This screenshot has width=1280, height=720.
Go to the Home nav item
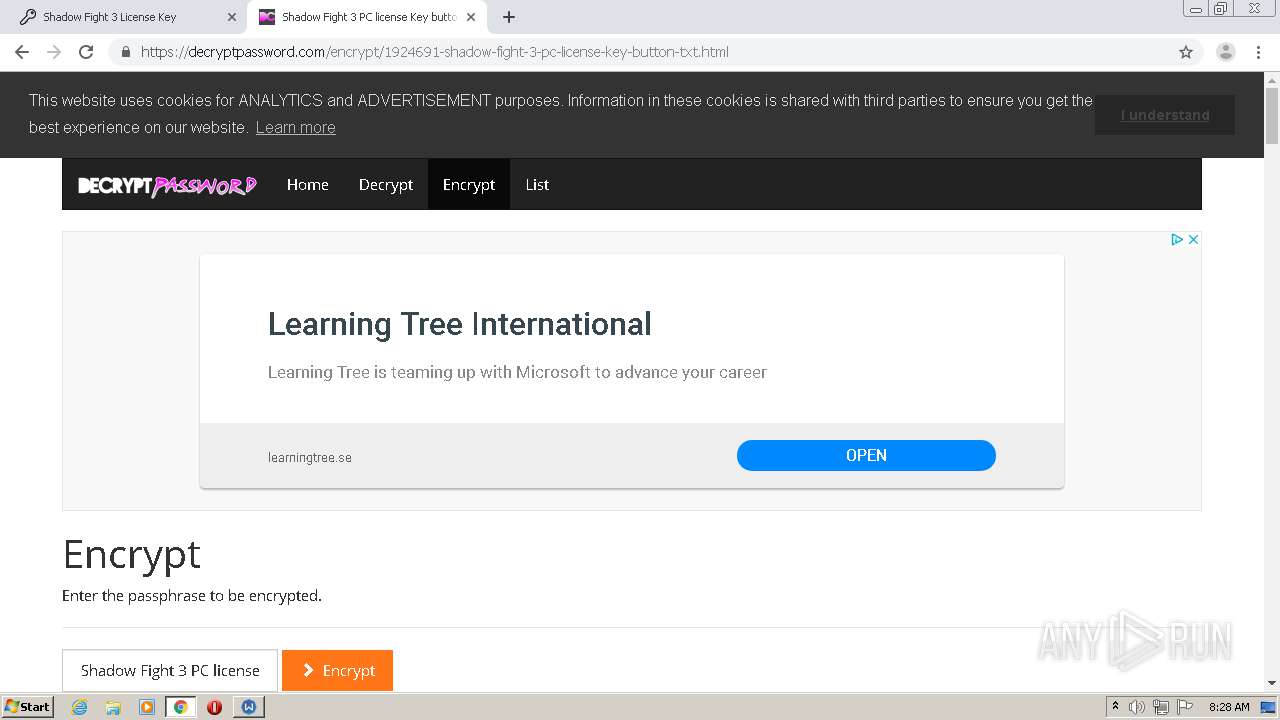click(308, 184)
